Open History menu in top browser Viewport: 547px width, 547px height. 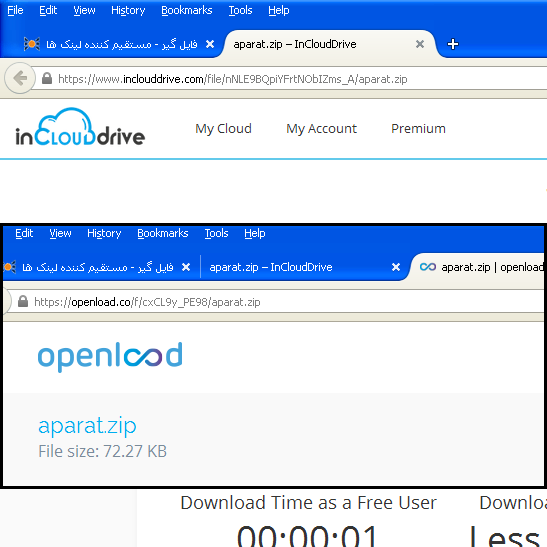[x=128, y=10]
